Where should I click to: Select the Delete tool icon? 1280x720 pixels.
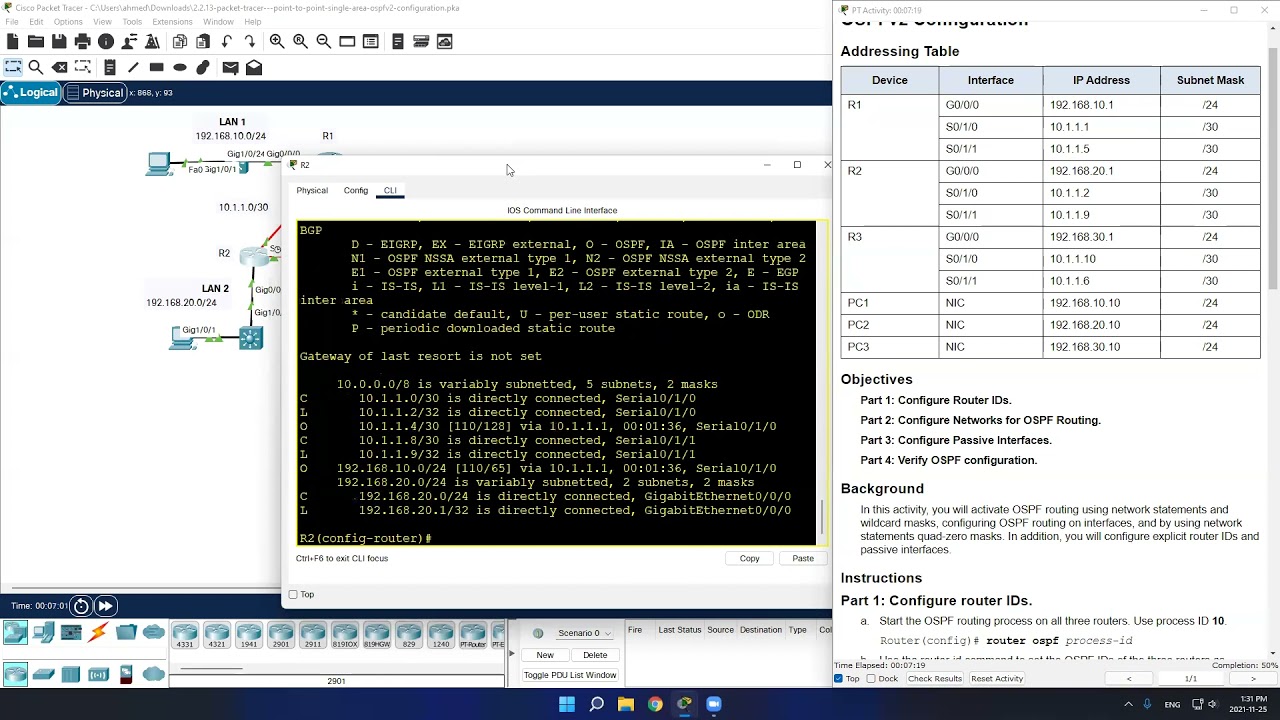coord(60,67)
